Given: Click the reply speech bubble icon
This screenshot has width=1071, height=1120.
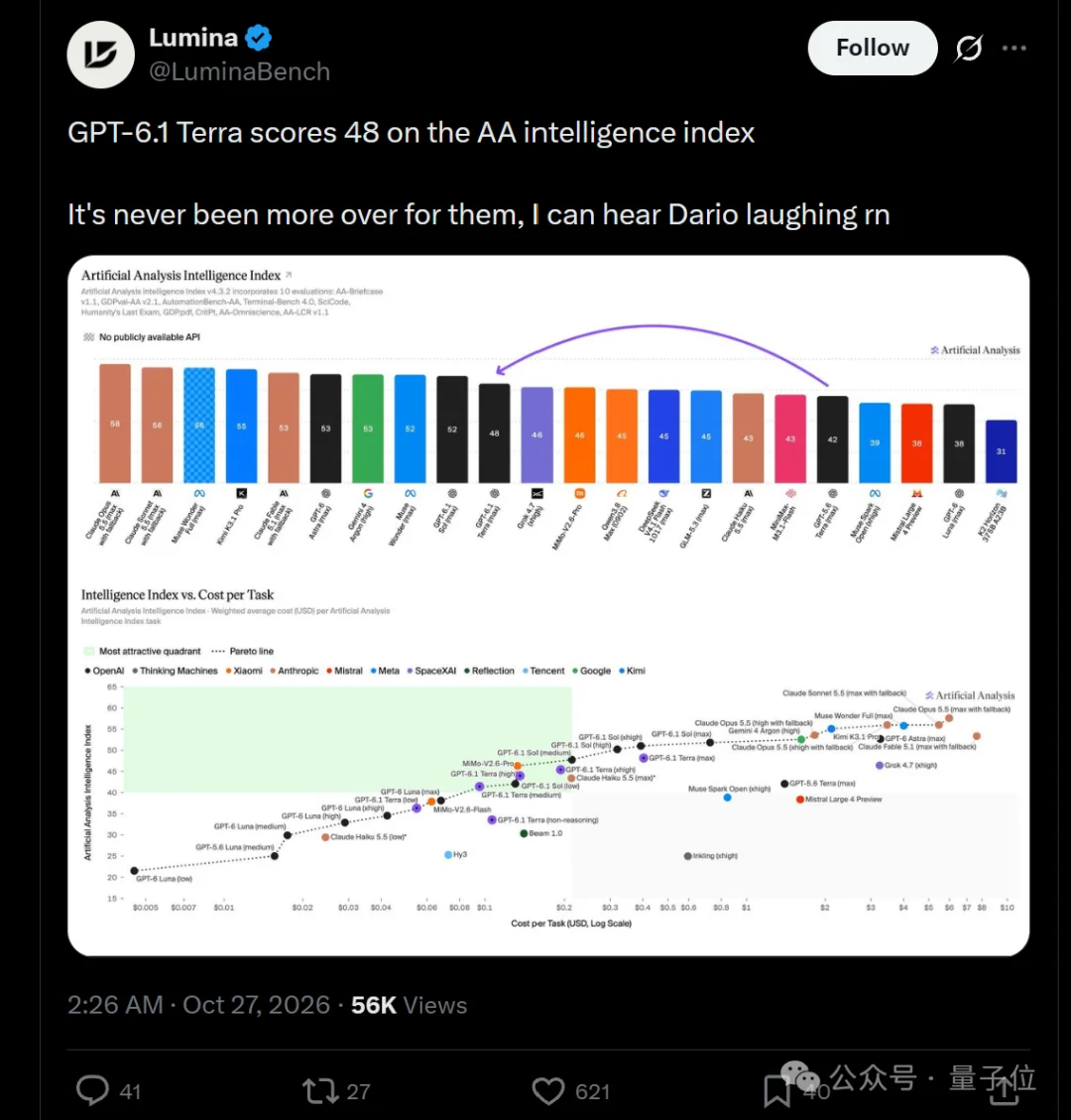Looking at the screenshot, I should coord(93,1090).
